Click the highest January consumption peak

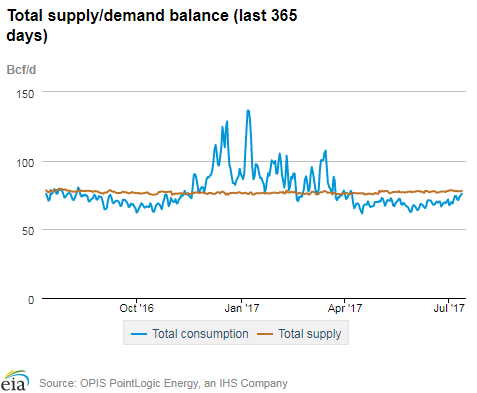pos(248,111)
